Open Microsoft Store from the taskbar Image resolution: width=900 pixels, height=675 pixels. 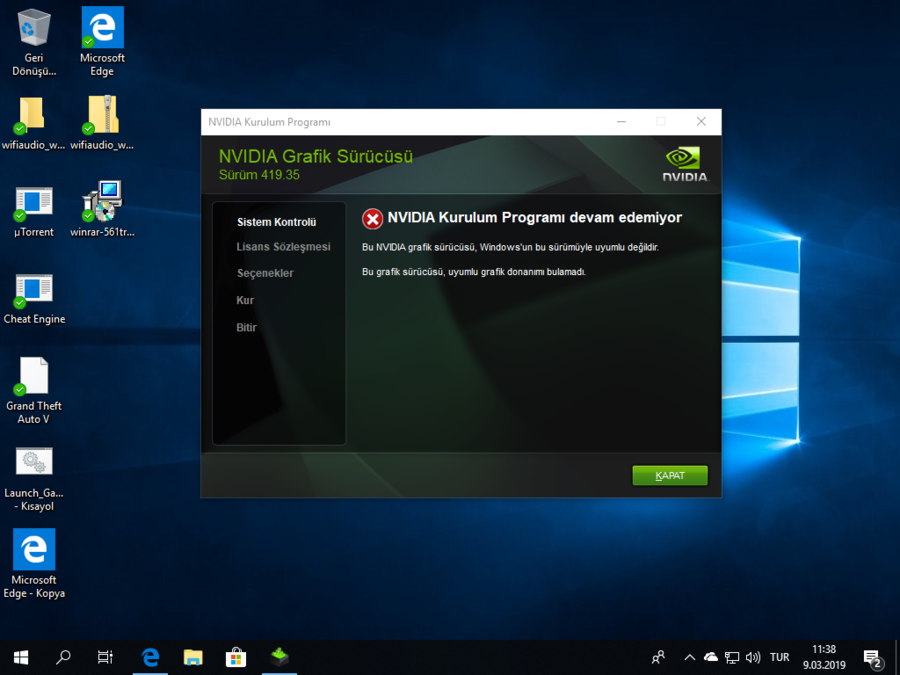click(x=235, y=657)
